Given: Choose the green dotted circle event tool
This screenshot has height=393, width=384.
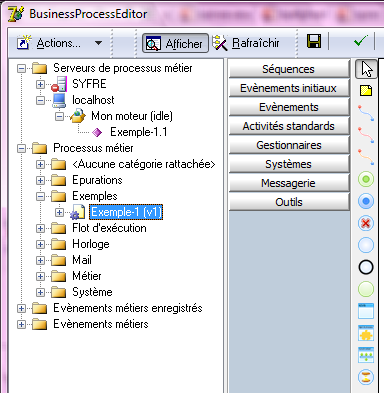Looking at the screenshot, I should click(x=366, y=179).
